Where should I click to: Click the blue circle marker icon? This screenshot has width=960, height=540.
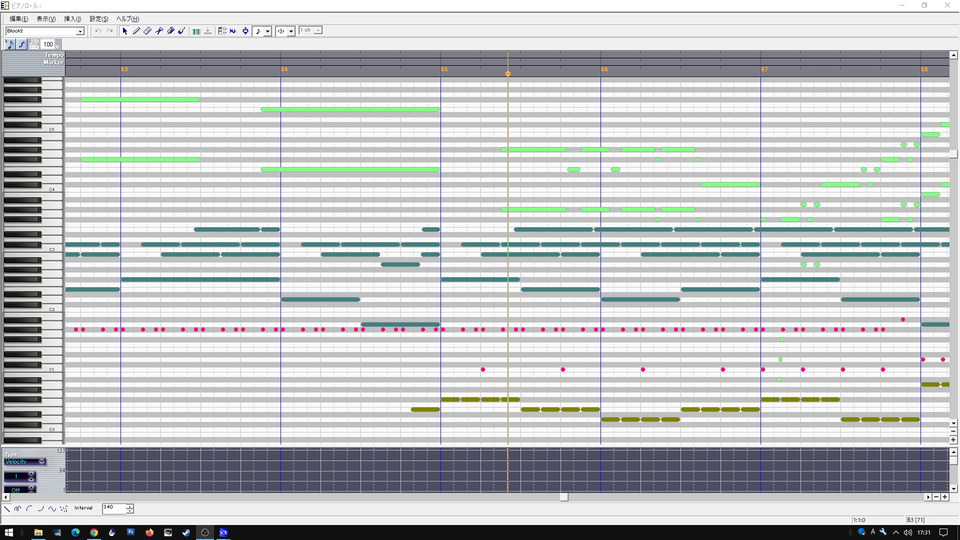tap(245, 31)
